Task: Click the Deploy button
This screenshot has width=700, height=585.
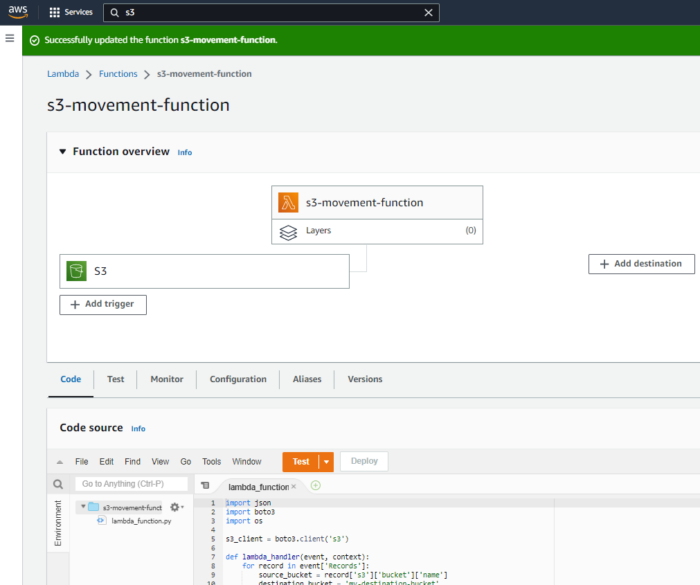Action: (364, 461)
